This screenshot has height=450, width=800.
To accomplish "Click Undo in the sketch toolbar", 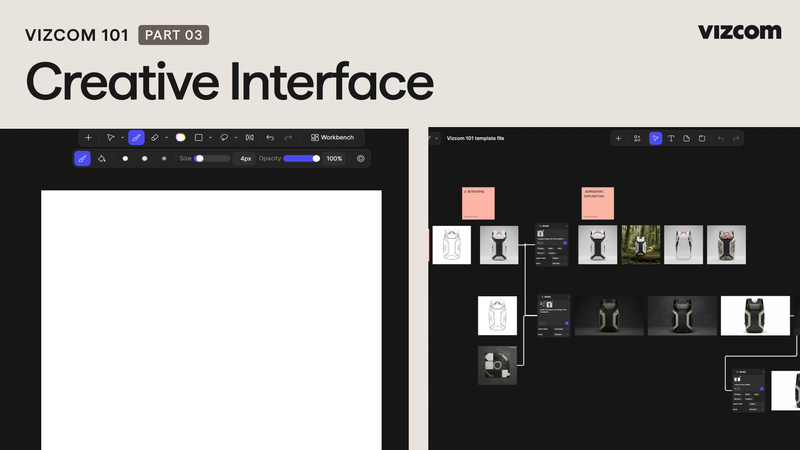I will [x=270, y=138].
